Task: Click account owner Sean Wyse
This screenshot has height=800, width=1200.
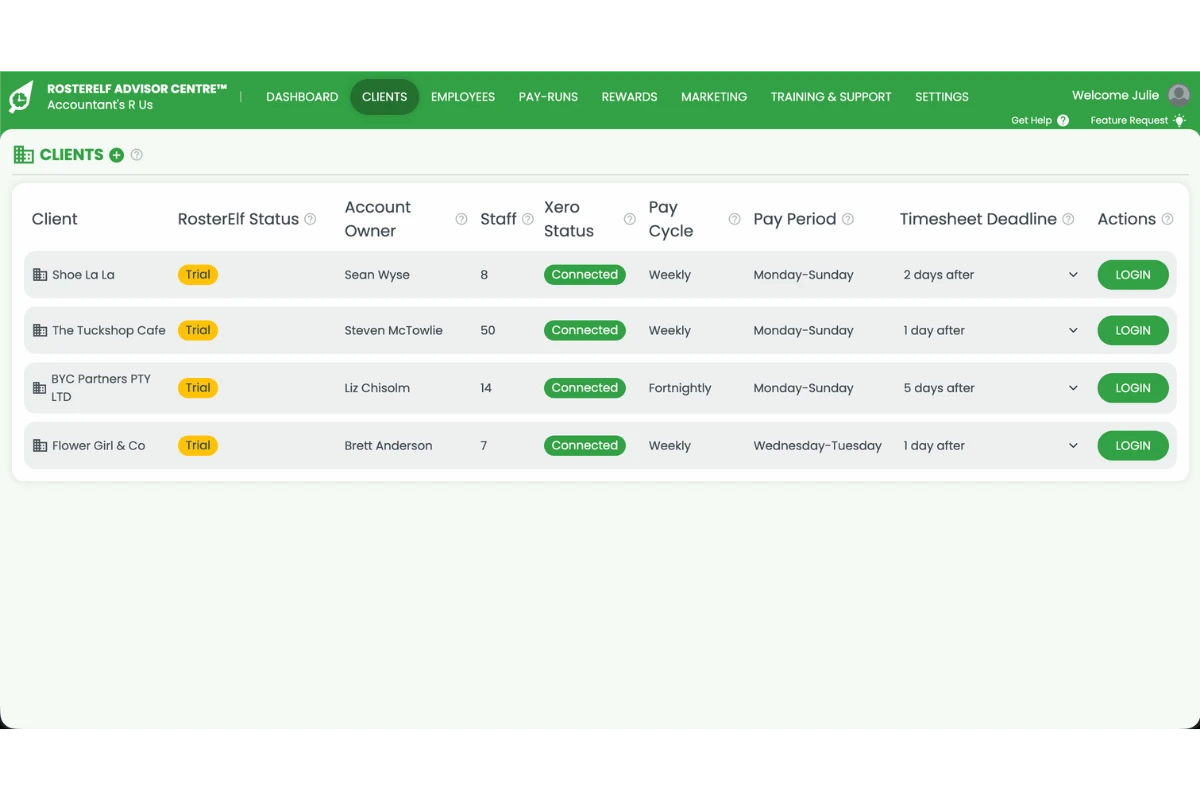Action: tap(377, 275)
